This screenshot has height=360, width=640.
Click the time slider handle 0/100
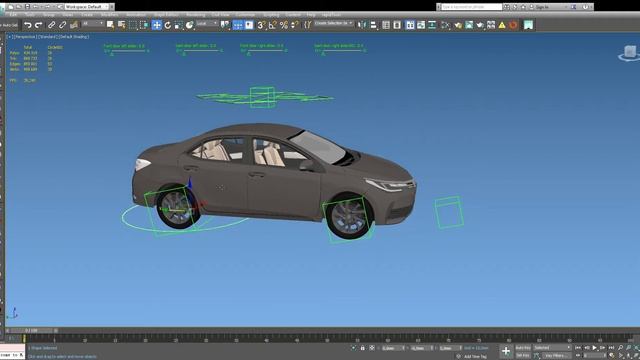pos(31,330)
